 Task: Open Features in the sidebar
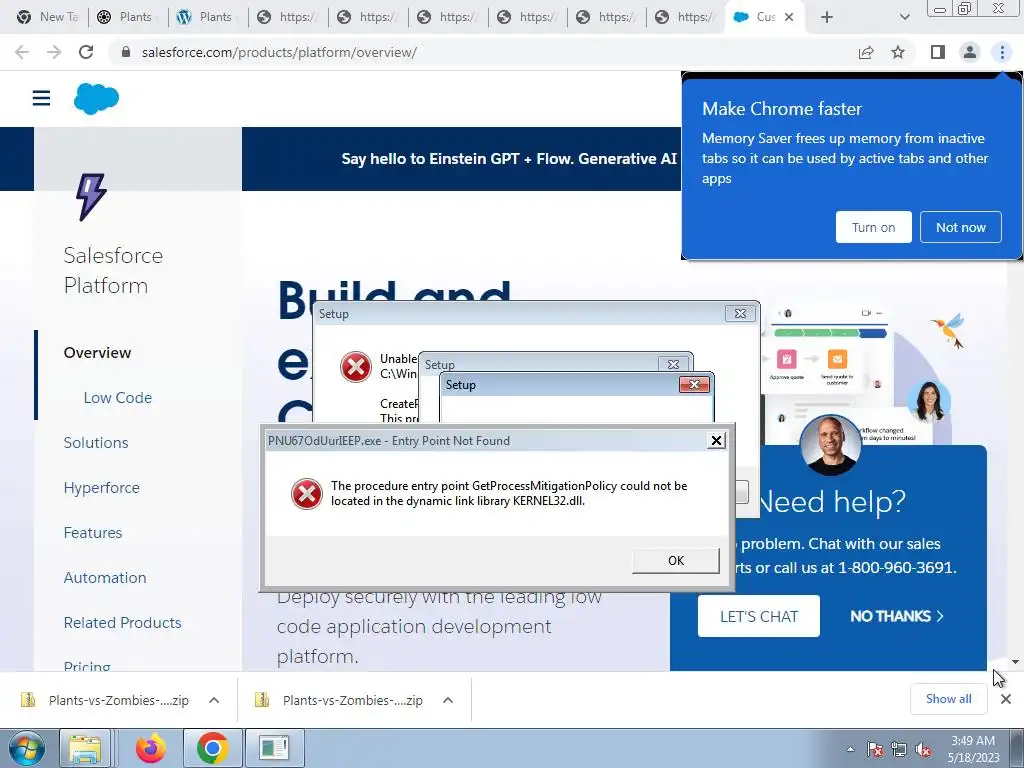pyautogui.click(x=93, y=533)
